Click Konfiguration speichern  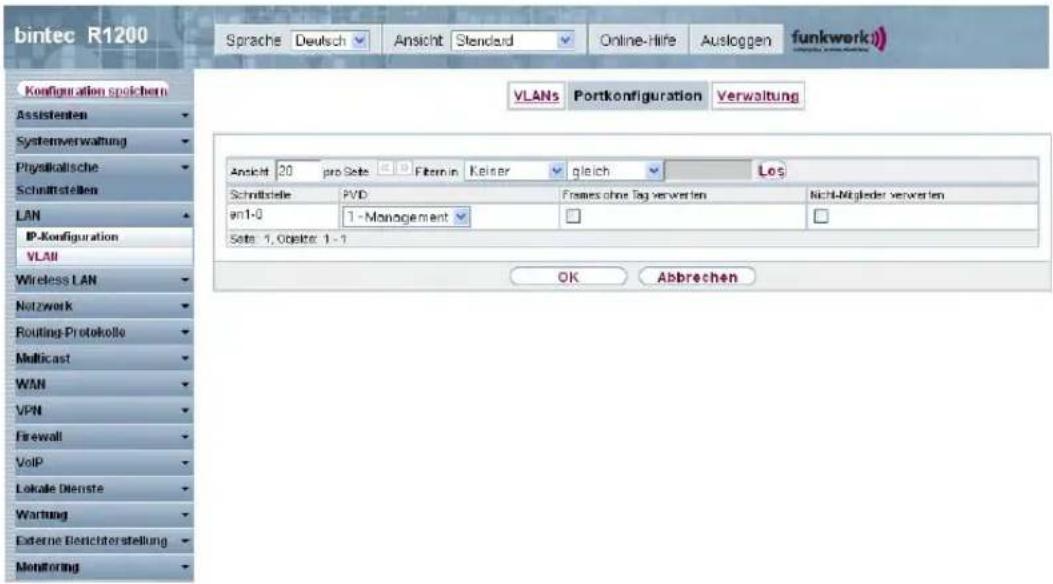click(x=95, y=91)
